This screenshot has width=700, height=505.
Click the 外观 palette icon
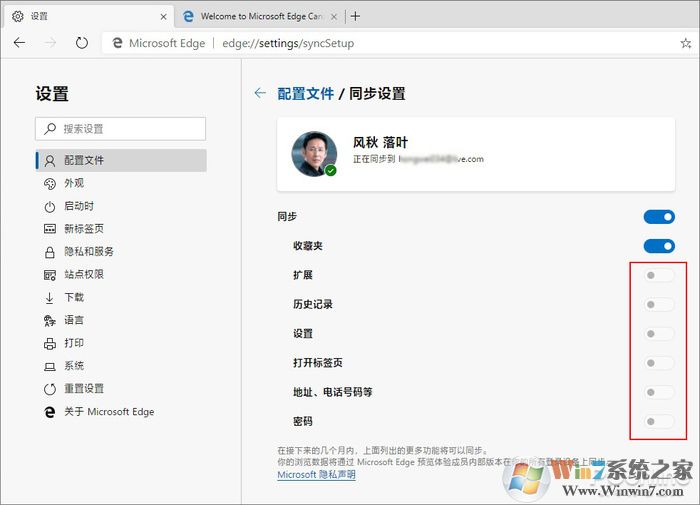pyautogui.click(x=50, y=183)
